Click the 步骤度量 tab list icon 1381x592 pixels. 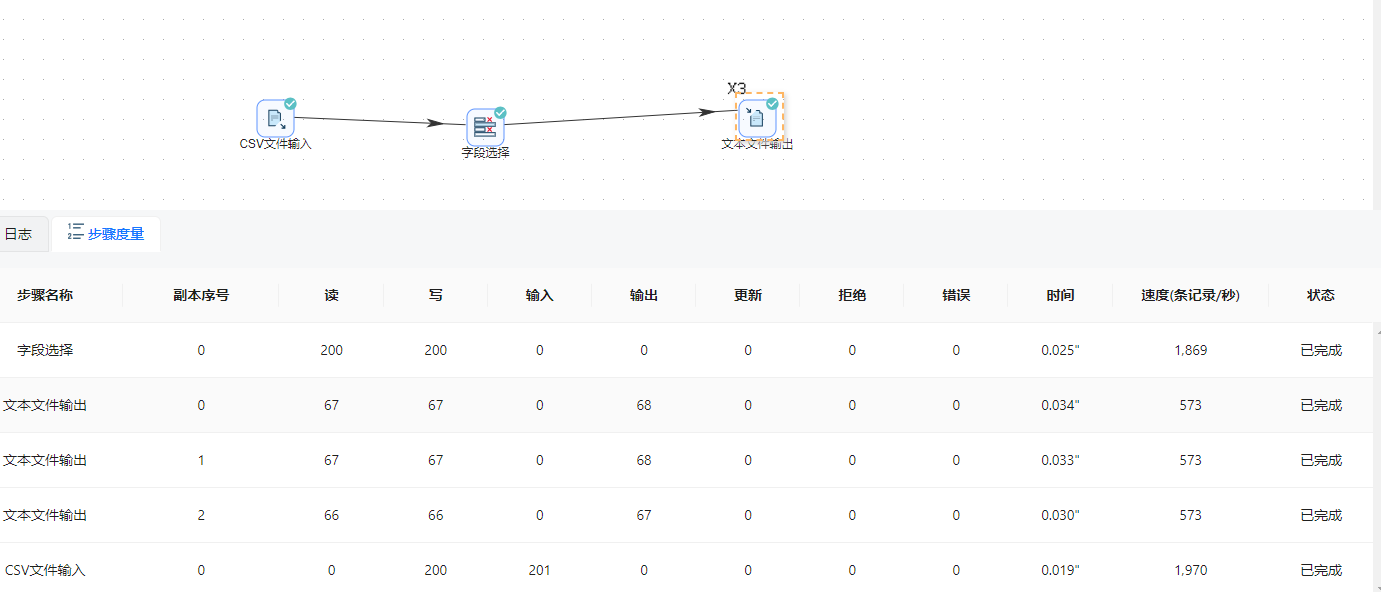coord(75,232)
